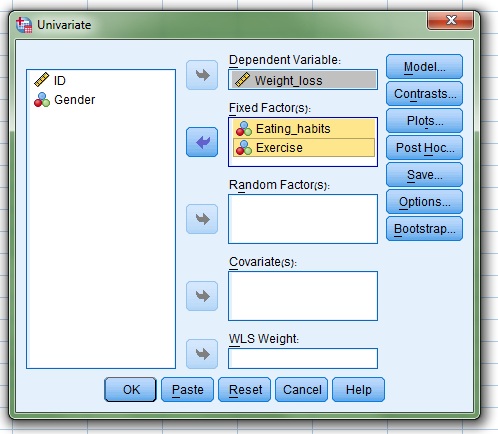
Task: Click the Paste button
Action: coord(187,389)
